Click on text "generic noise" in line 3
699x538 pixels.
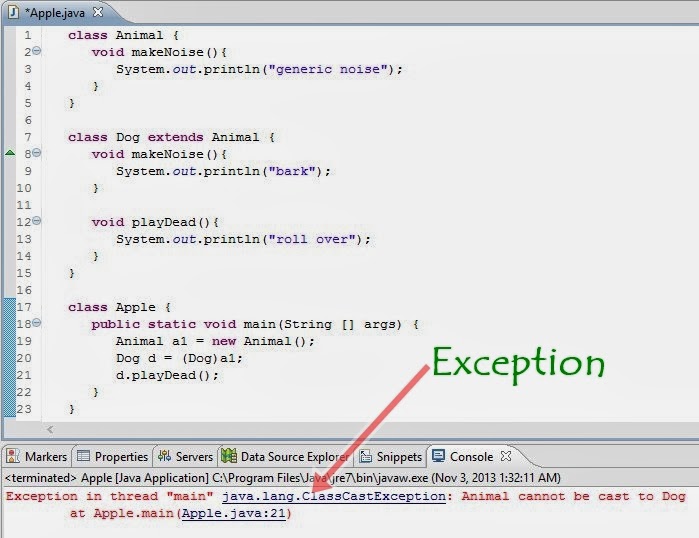point(328,70)
